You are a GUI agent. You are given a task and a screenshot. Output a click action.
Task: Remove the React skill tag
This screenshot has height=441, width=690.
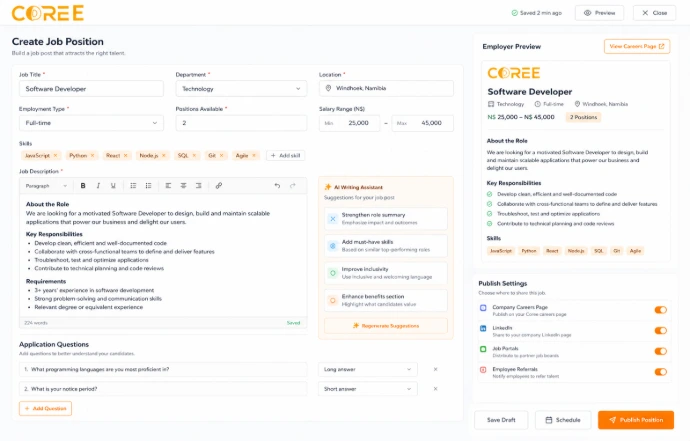pos(125,155)
